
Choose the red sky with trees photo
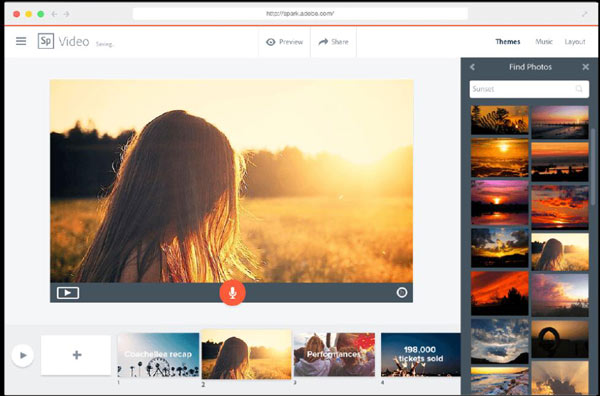(x=499, y=293)
